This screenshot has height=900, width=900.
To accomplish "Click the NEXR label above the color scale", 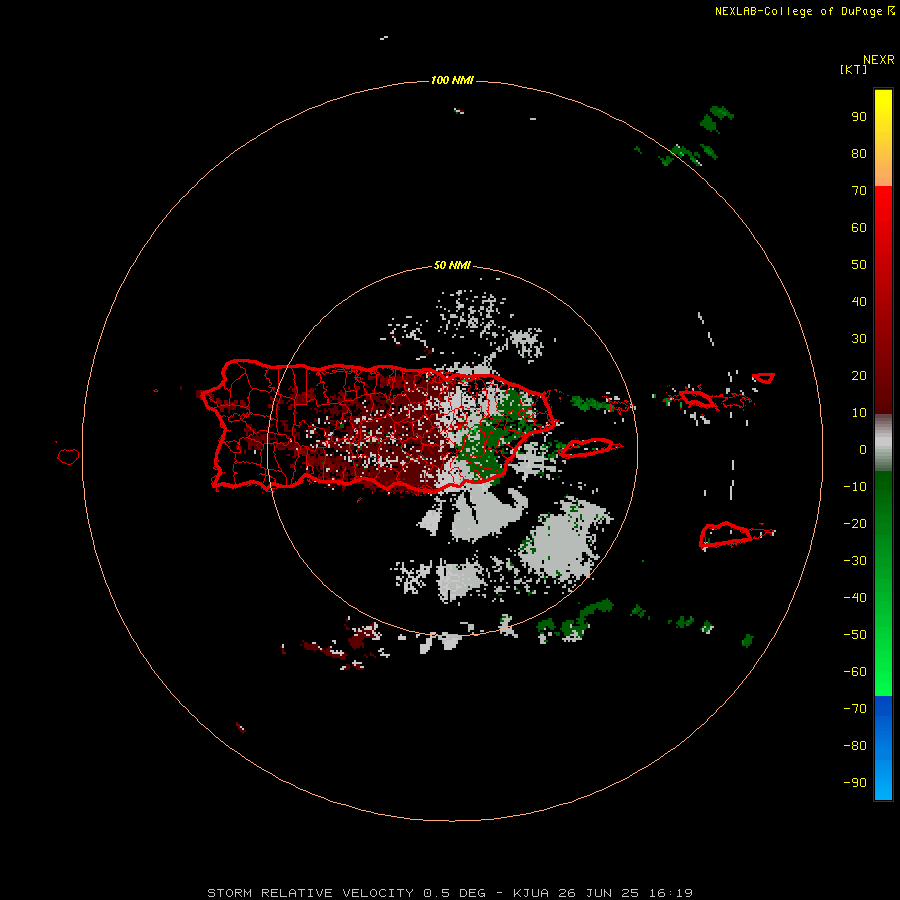I will (879, 60).
